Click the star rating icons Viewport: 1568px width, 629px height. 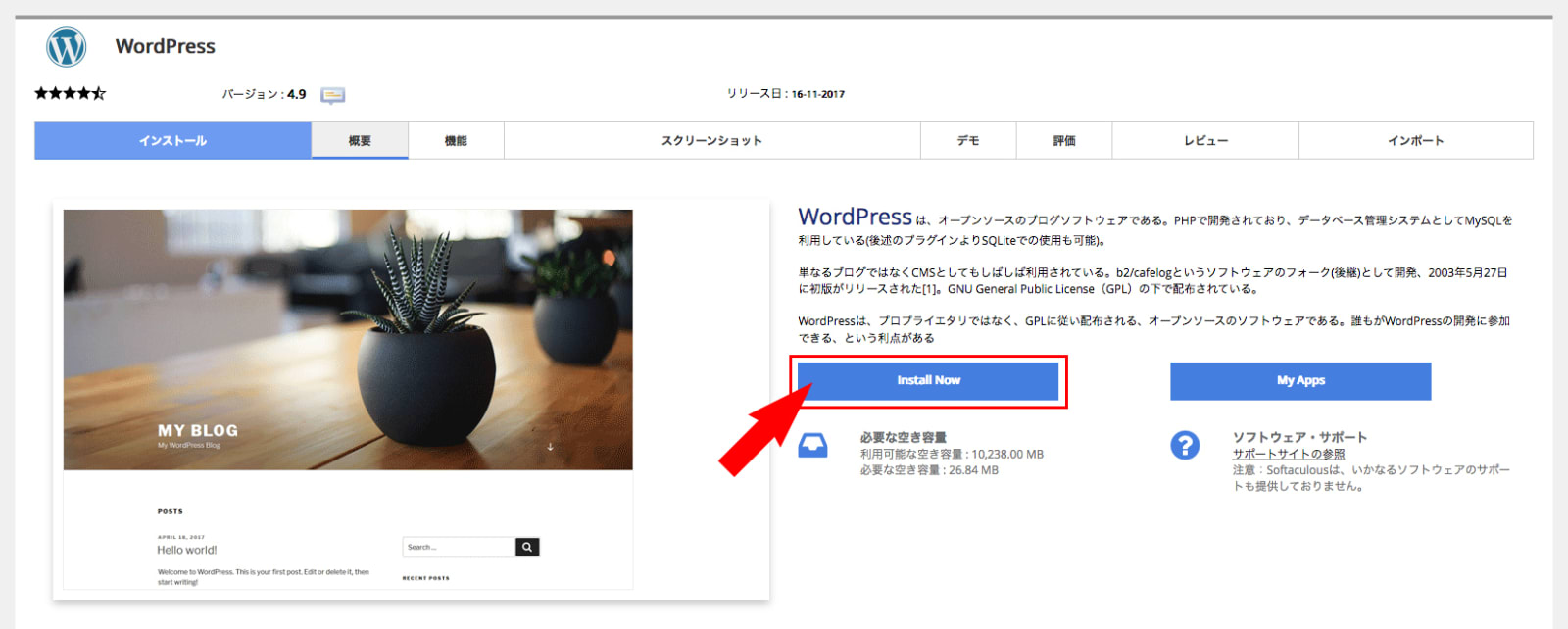pyautogui.click(x=70, y=94)
